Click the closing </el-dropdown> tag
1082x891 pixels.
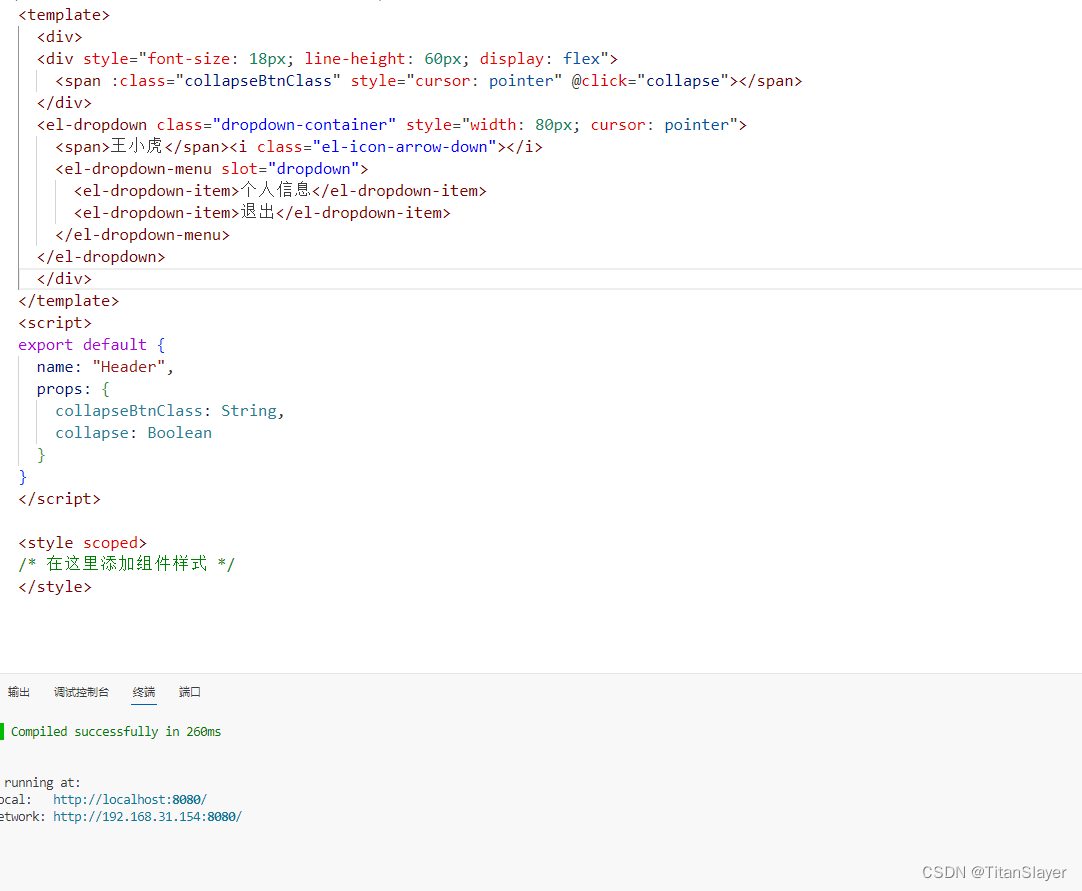pos(101,257)
